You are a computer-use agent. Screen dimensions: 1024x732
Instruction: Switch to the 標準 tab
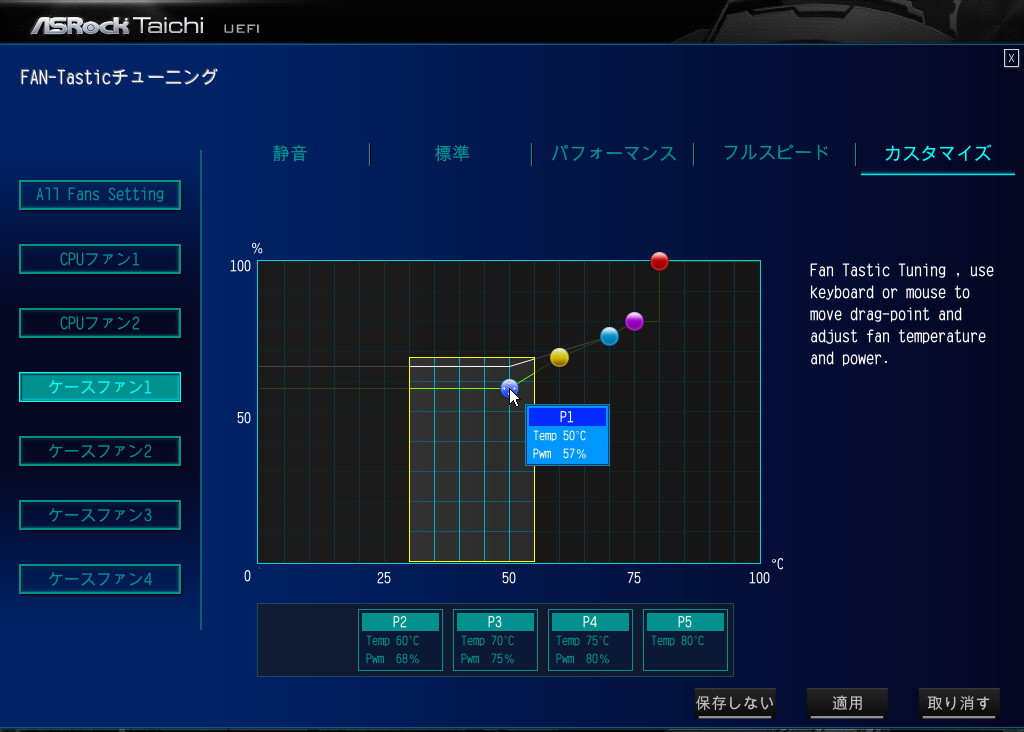click(452, 153)
